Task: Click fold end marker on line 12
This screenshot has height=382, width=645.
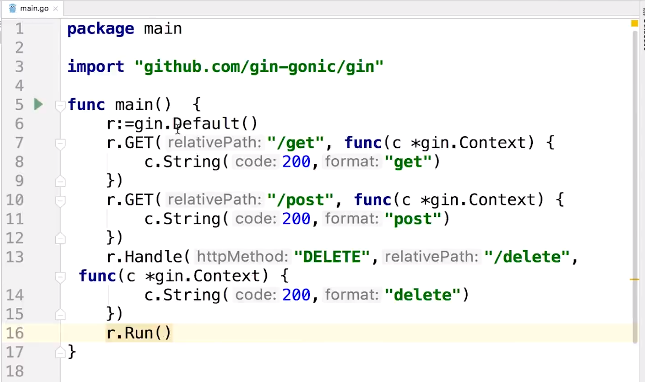Action: click(x=60, y=238)
